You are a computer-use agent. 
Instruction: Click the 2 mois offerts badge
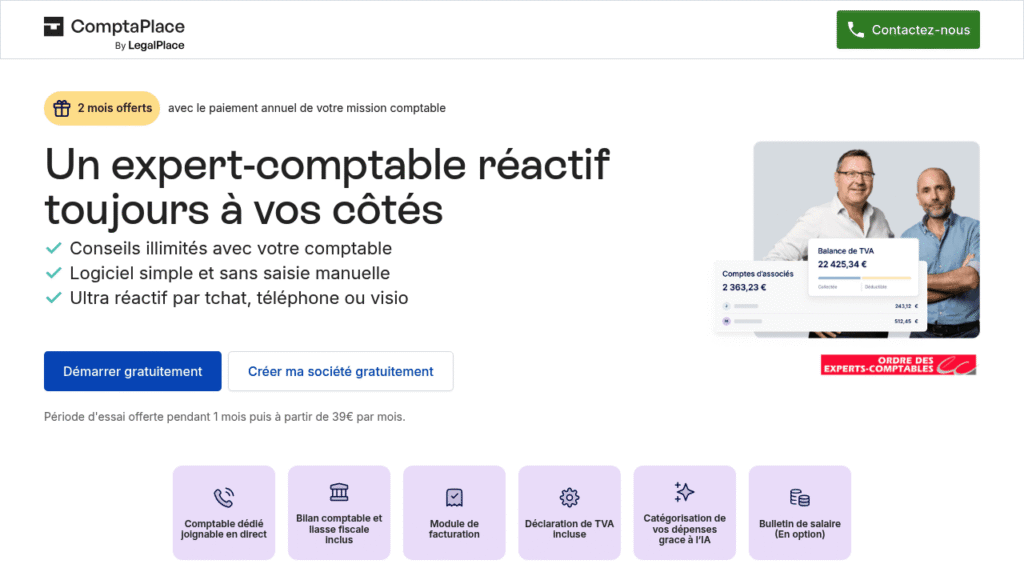[102, 108]
